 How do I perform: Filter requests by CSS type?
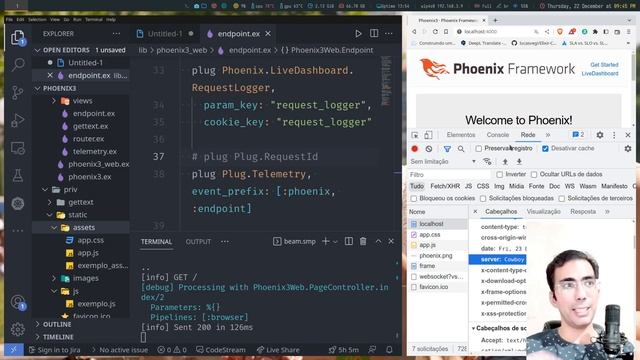[483, 186]
